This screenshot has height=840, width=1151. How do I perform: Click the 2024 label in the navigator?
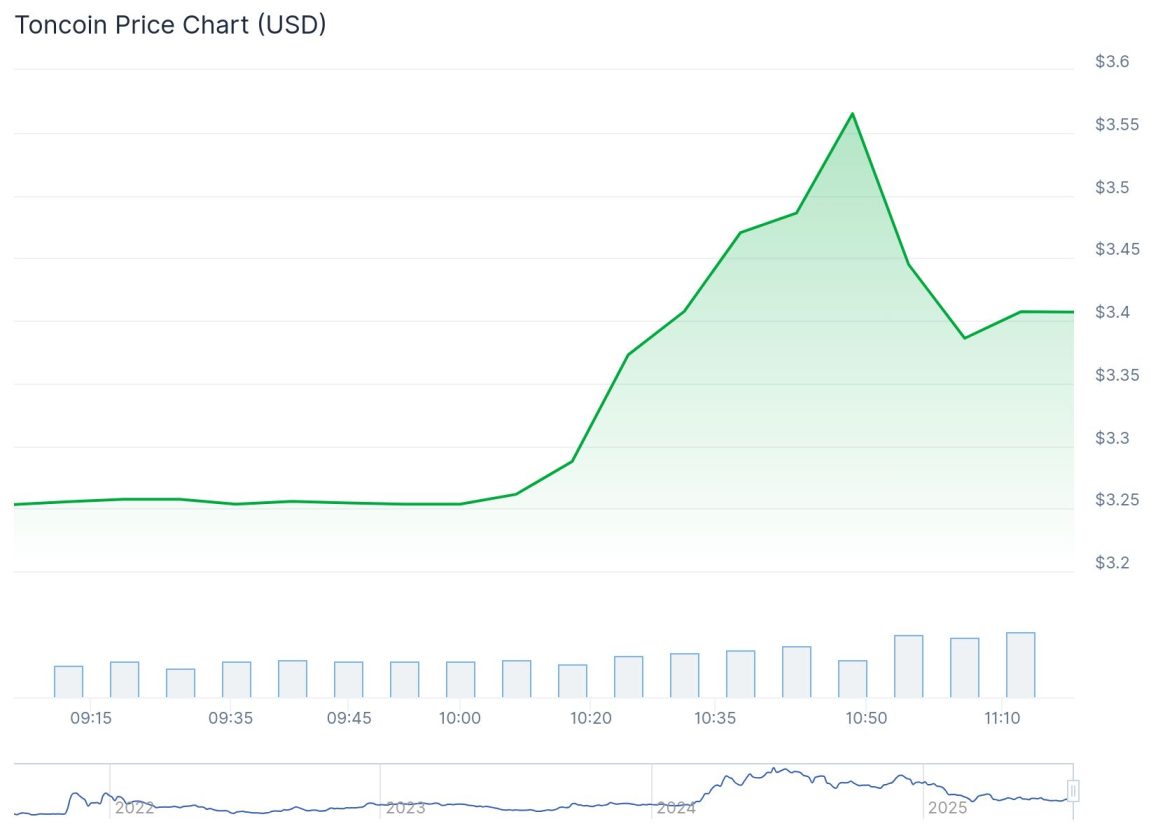pyautogui.click(x=676, y=808)
